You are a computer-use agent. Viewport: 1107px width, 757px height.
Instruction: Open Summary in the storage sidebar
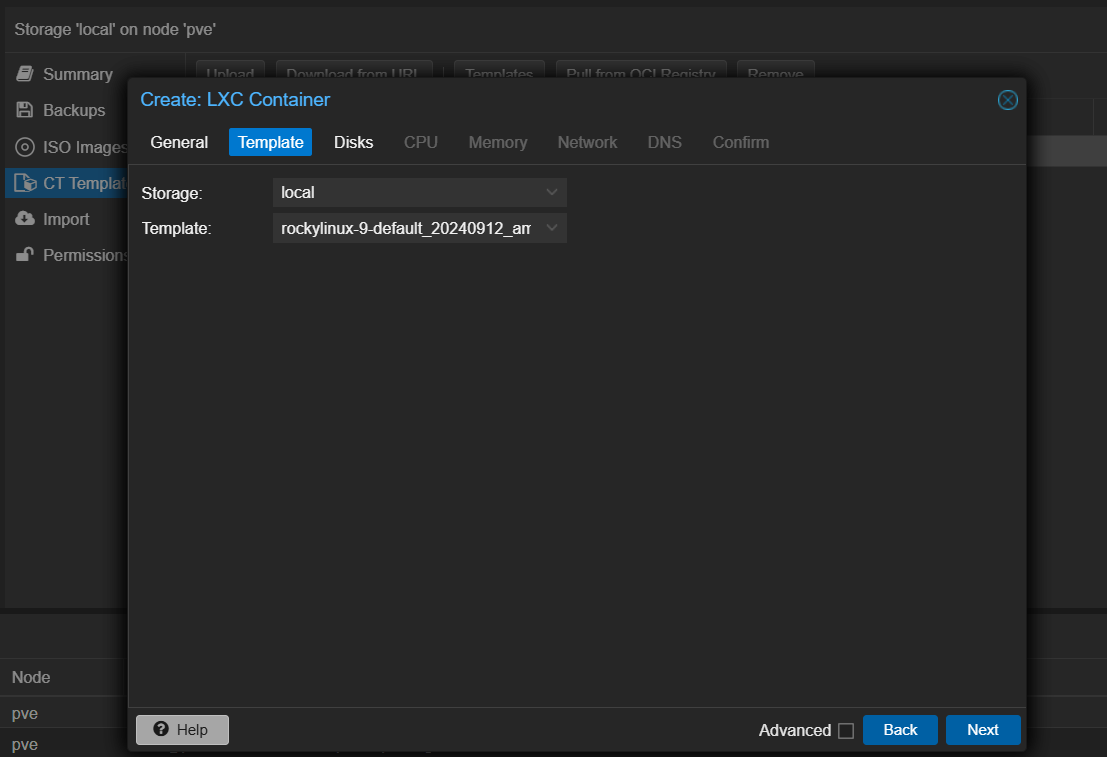(x=67, y=74)
